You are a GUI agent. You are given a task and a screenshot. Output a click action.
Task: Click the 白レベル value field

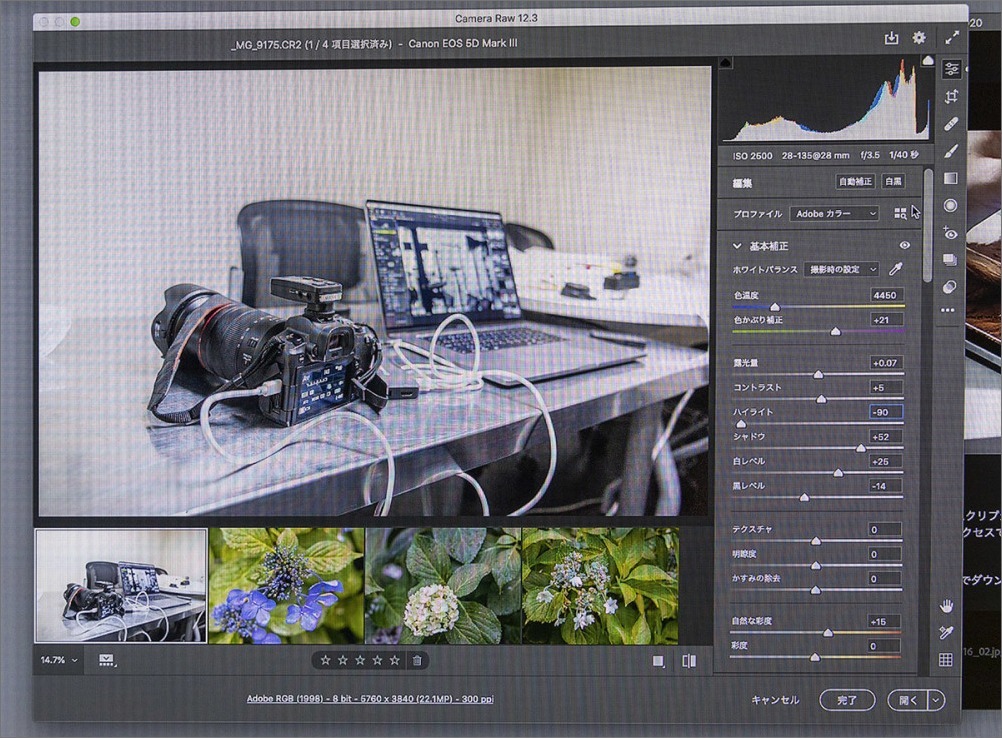click(x=886, y=461)
